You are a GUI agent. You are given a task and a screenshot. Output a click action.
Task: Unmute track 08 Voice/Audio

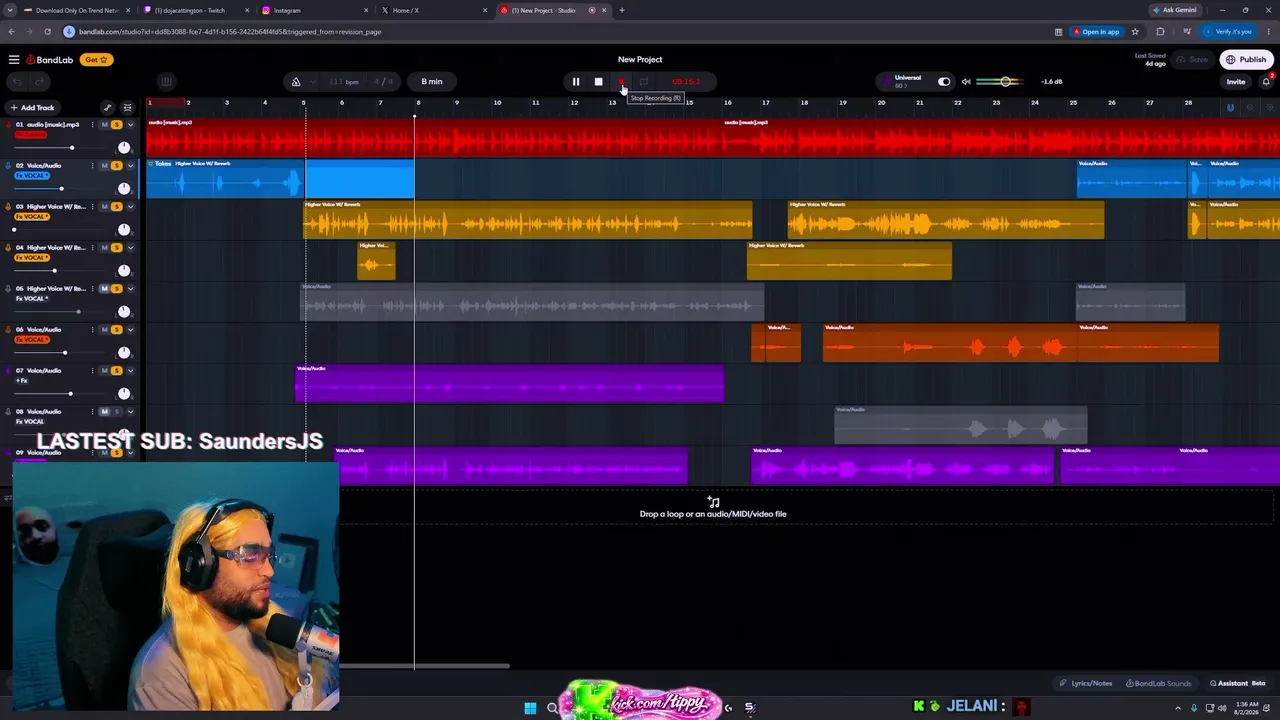tap(104, 412)
